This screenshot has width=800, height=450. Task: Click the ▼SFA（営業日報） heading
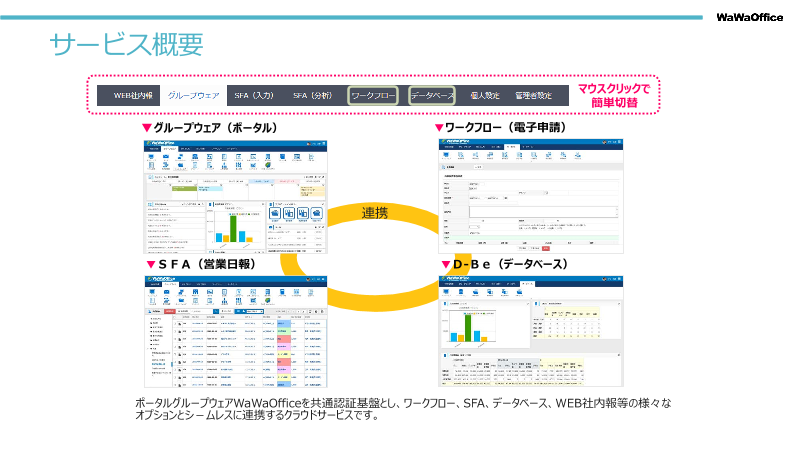pyautogui.click(x=202, y=264)
